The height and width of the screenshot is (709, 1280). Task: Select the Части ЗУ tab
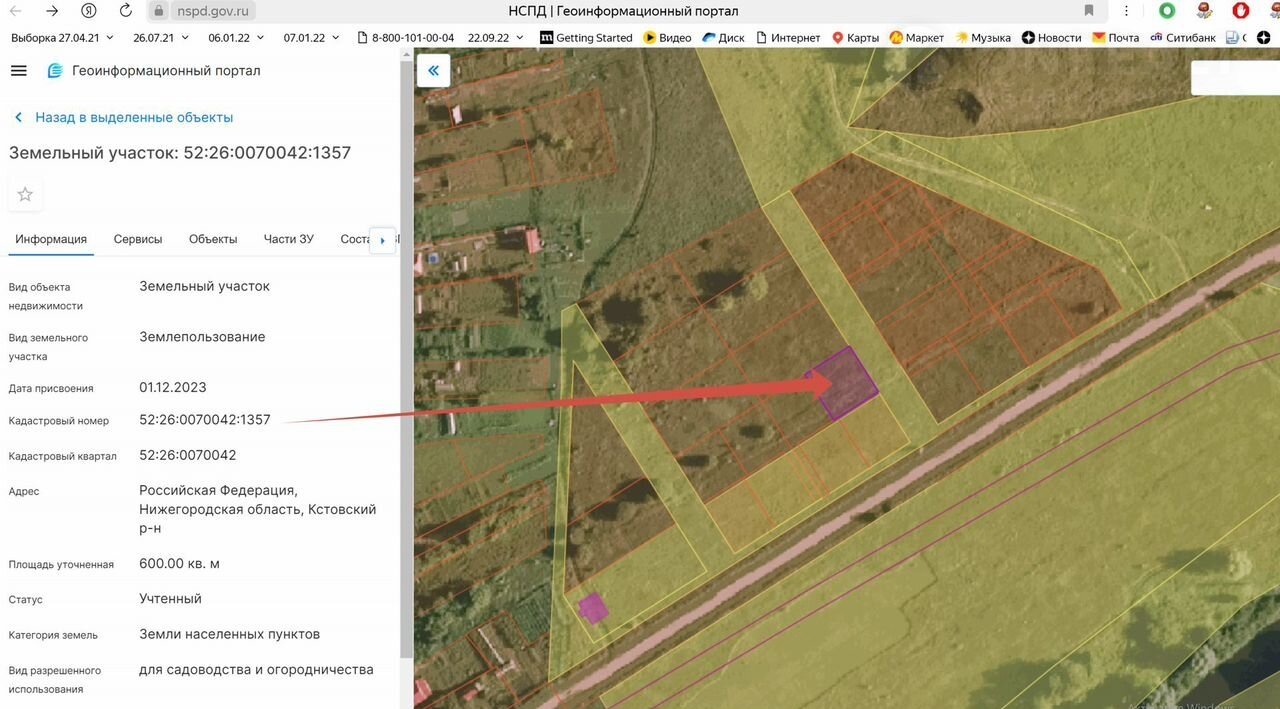click(288, 239)
